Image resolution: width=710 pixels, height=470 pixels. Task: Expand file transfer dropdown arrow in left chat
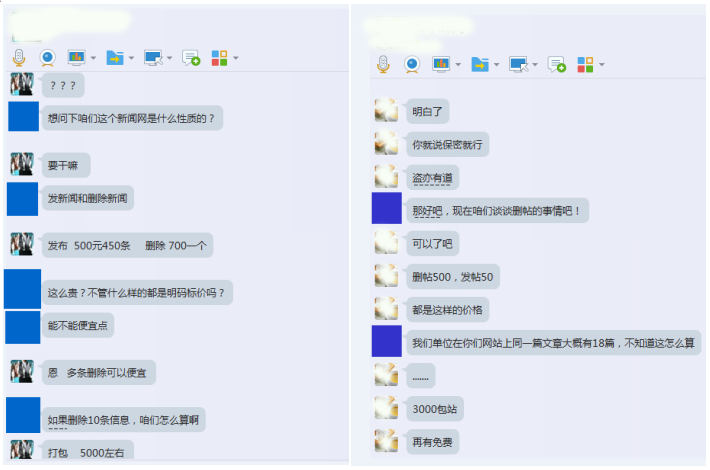coord(131,58)
